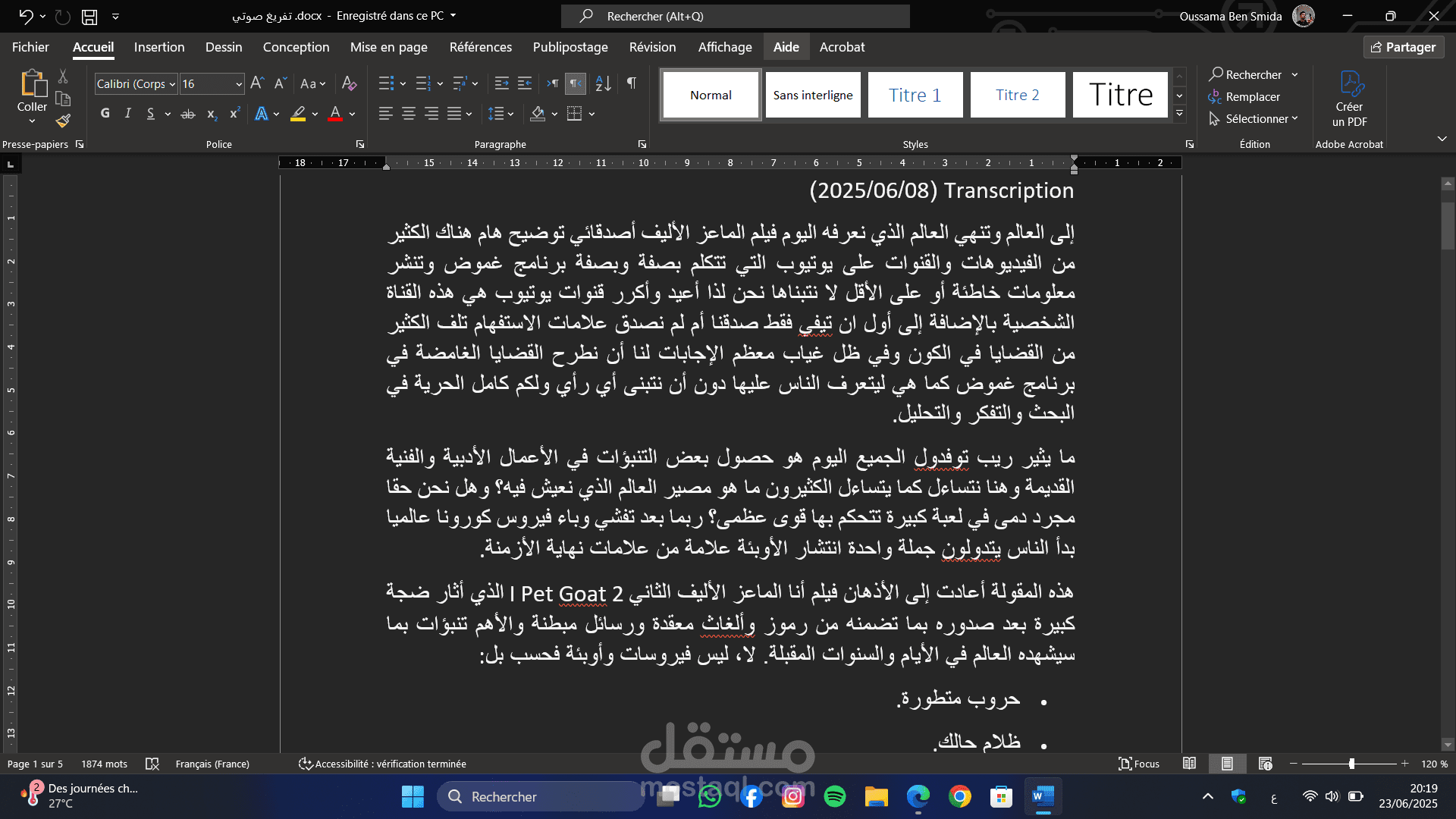Open underline style dropdown arrow
Viewport: 1456px width, 819px height.
[167, 114]
